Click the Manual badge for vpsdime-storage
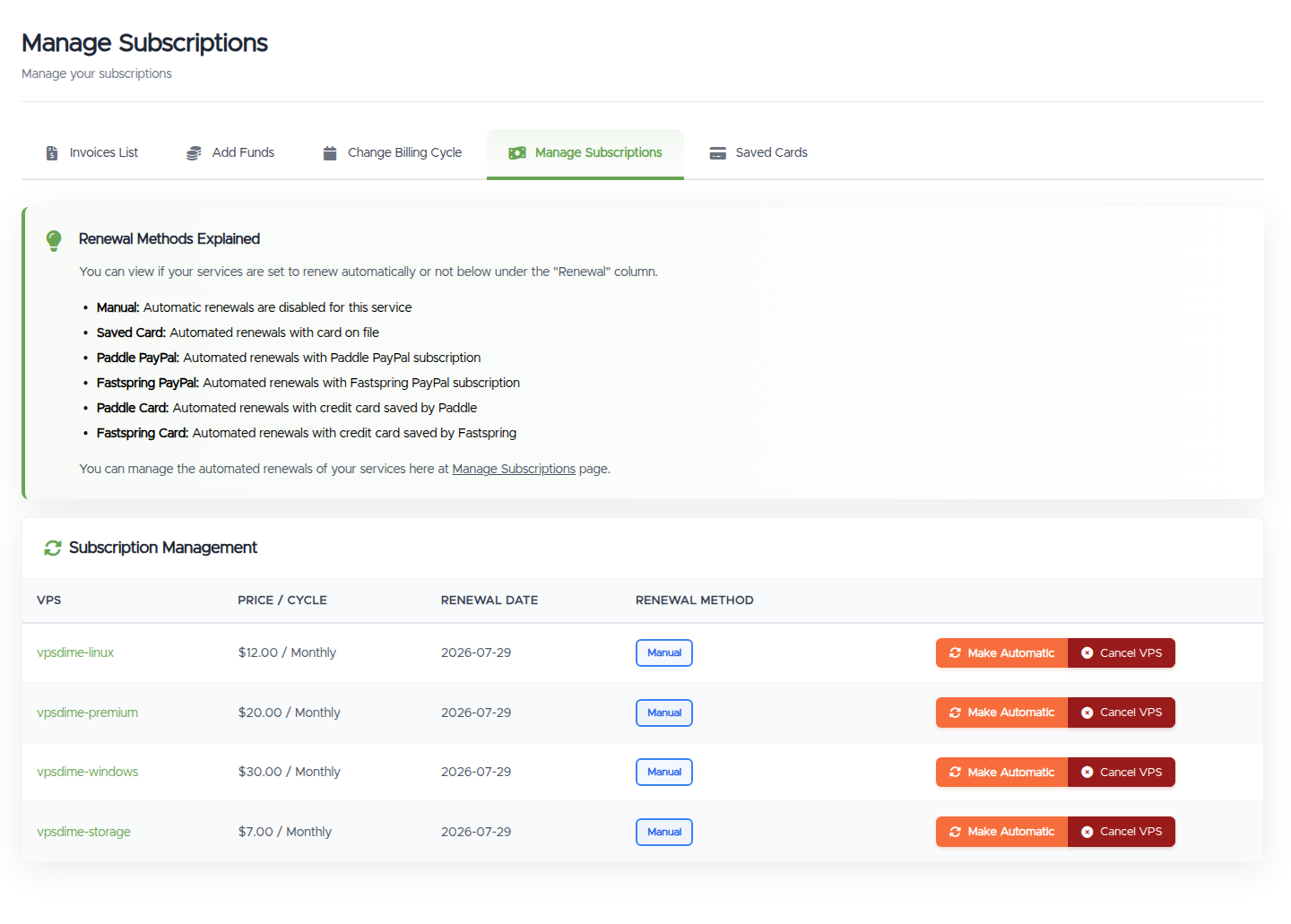The height and width of the screenshot is (924, 1291). [664, 832]
